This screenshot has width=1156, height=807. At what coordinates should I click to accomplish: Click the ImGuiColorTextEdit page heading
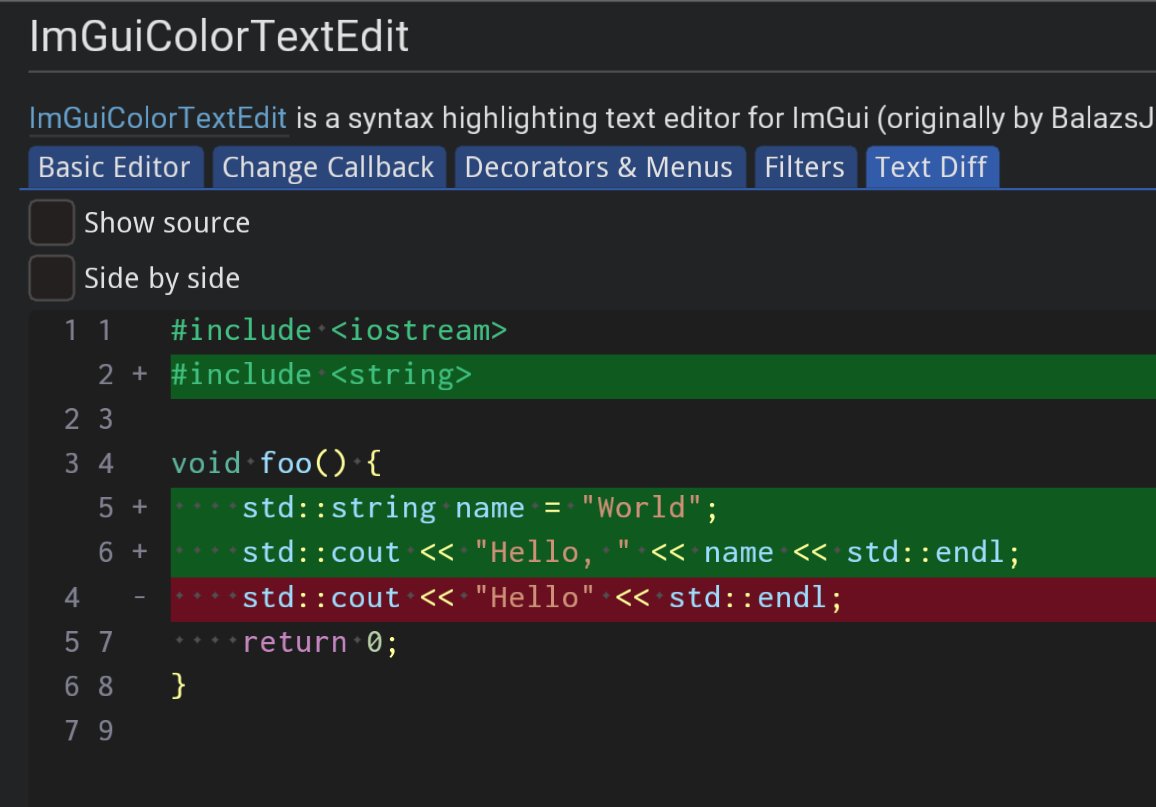(219, 36)
